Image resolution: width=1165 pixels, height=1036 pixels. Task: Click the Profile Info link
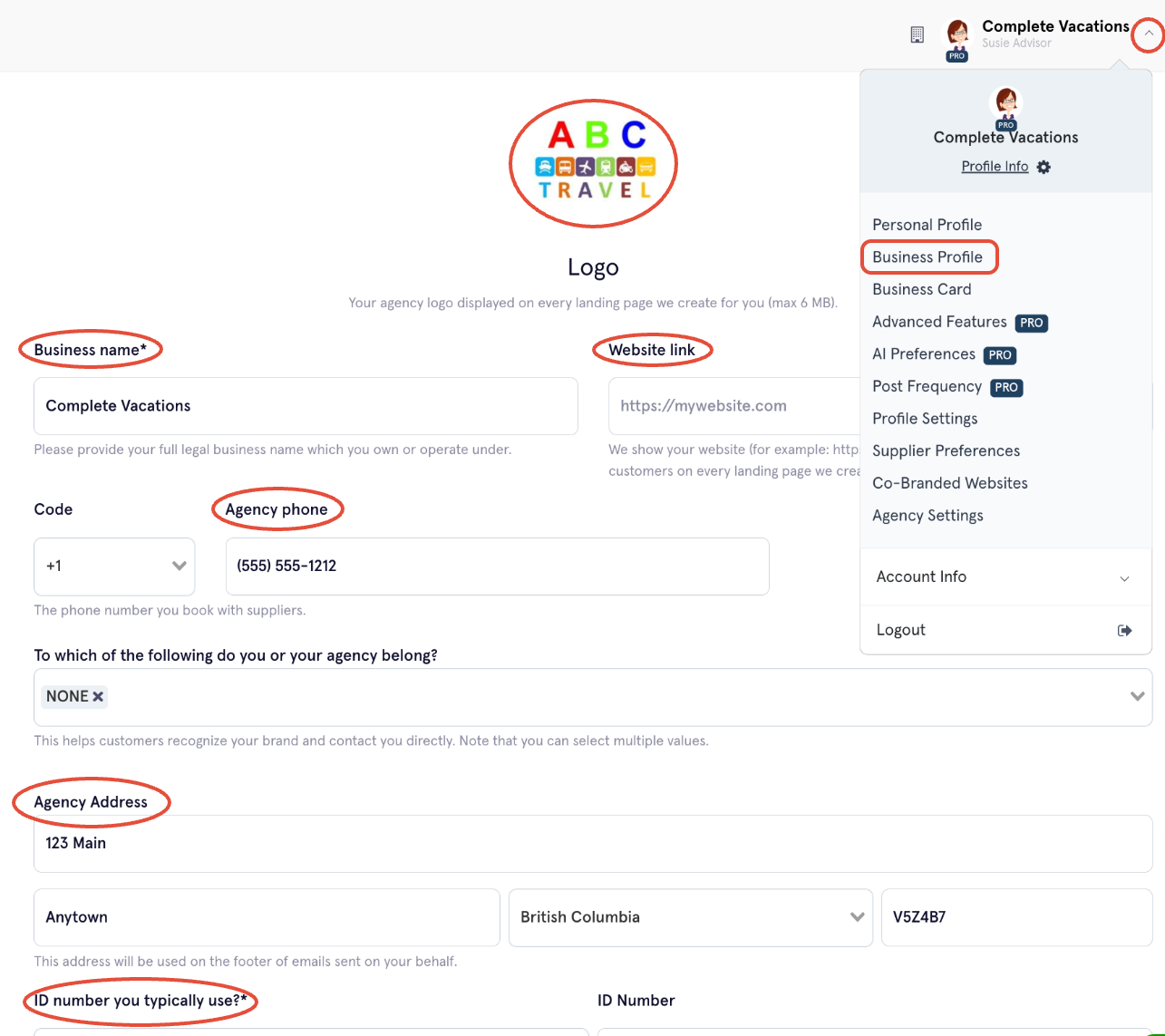click(995, 167)
